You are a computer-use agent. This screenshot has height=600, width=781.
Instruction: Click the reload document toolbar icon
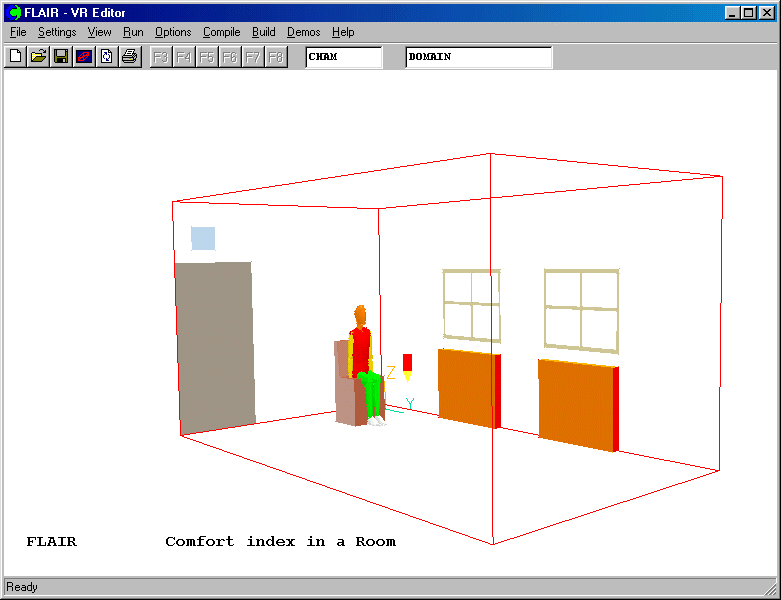pyautogui.click(x=106, y=57)
